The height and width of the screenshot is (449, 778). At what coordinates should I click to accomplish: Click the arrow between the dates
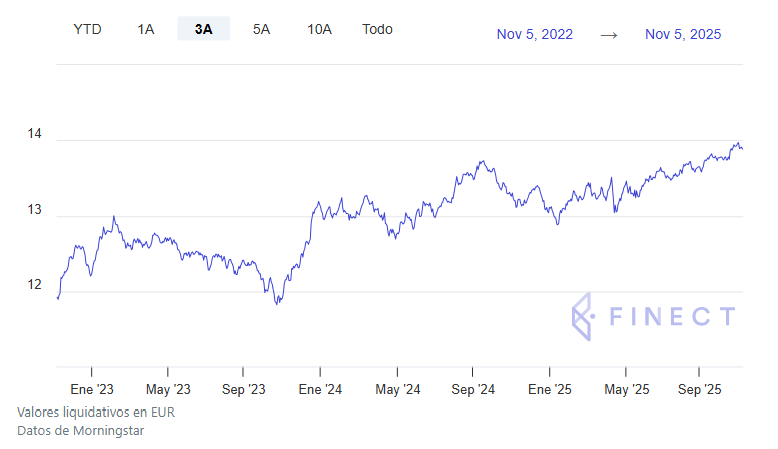coord(609,34)
